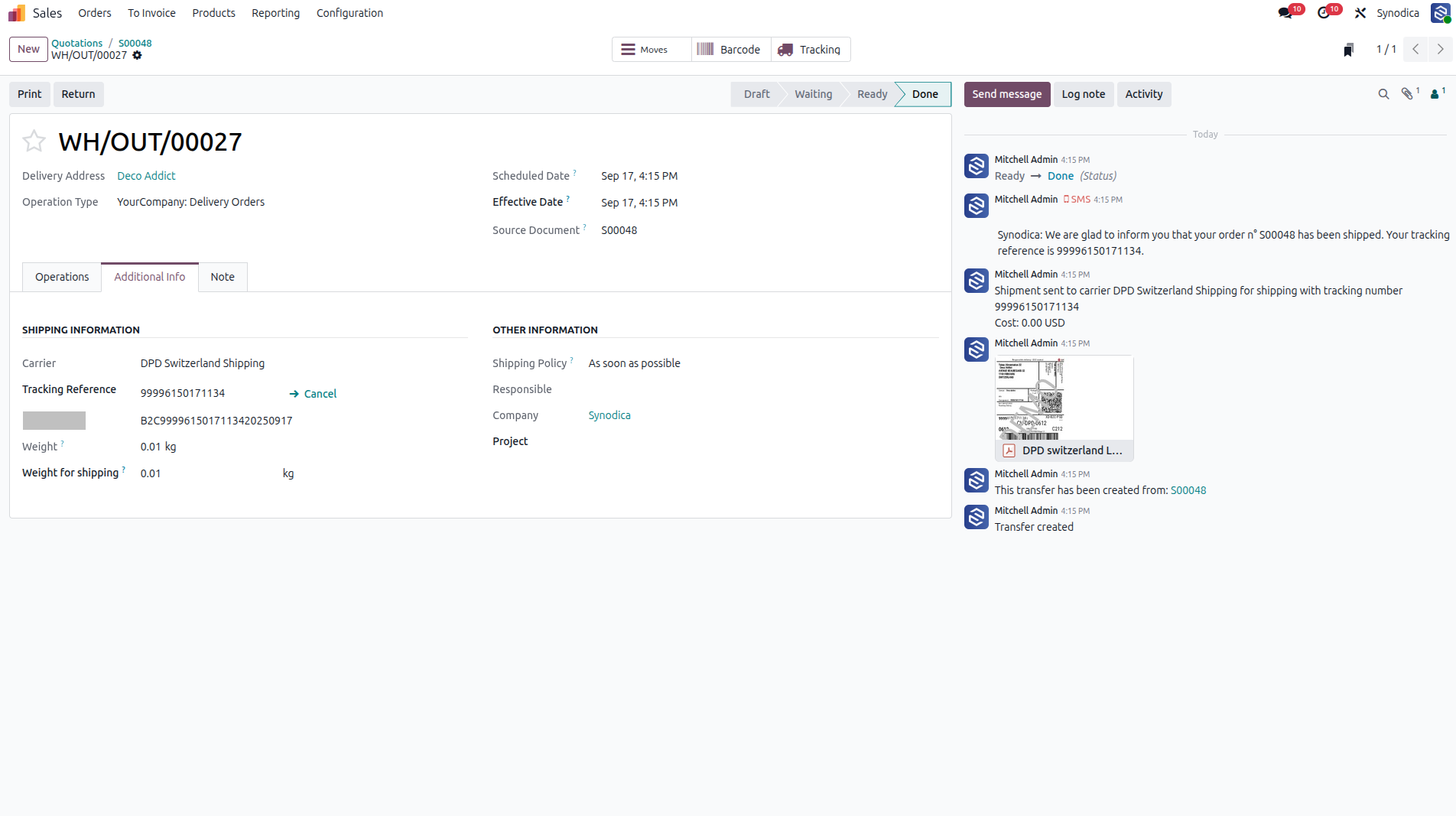Image resolution: width=1456 pixels, height=816 pixels.
Task: Open the Orders menu
Action: pos(95,13)
